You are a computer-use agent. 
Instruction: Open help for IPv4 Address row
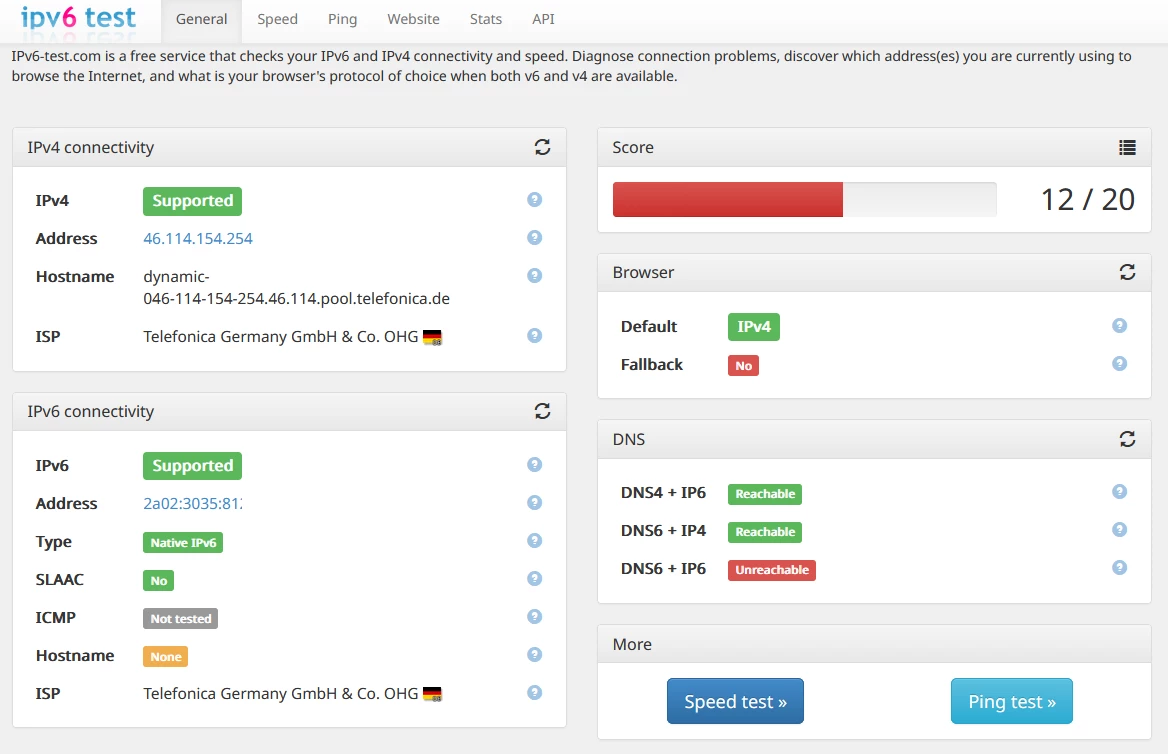coord(534,238)
